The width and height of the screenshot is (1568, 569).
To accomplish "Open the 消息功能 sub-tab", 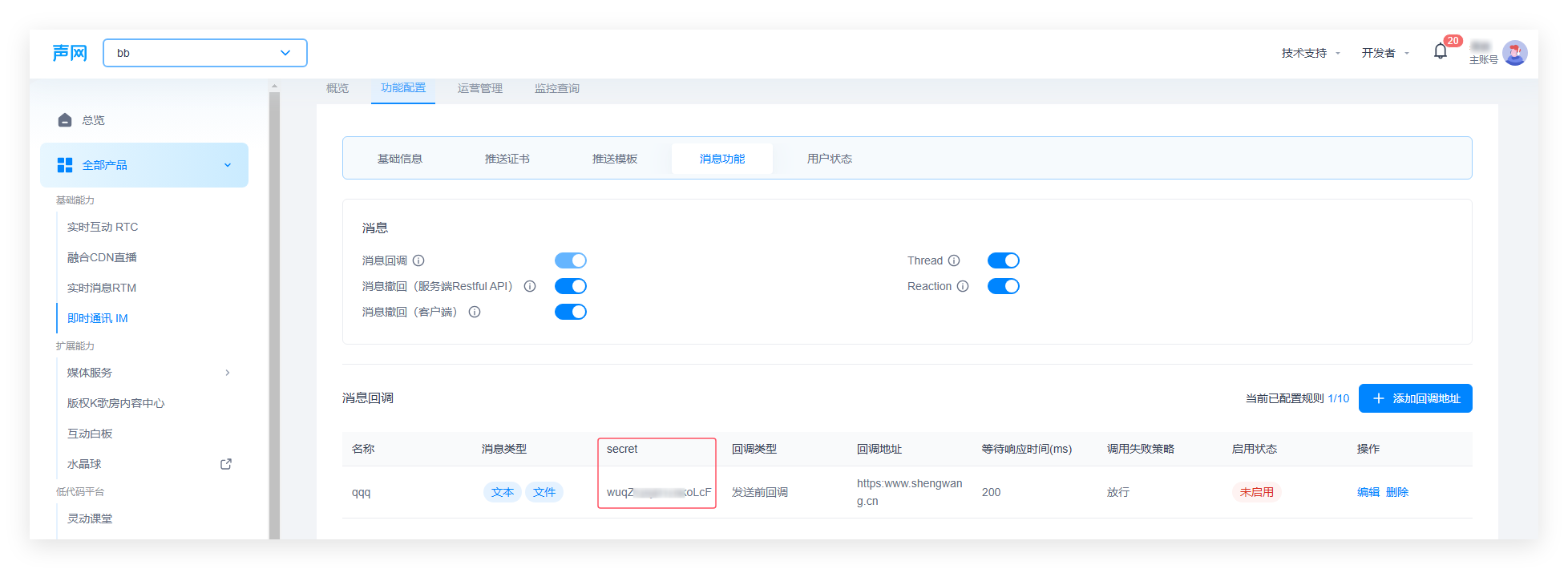I will tap(722, 159).
